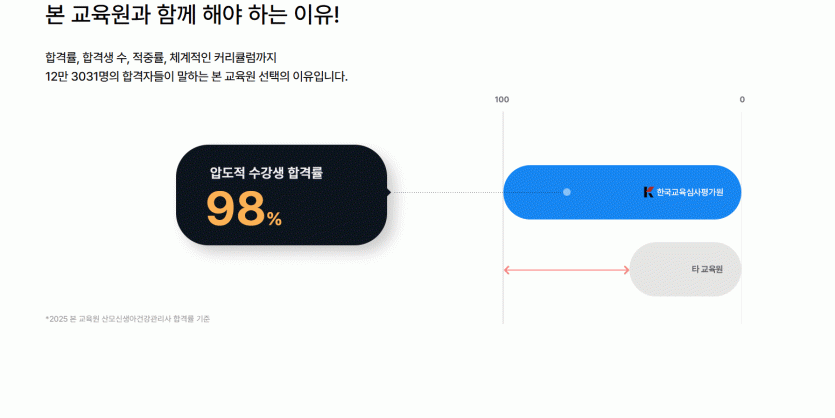Click the small pointer triangle on the dark badge

coord(388,192)
